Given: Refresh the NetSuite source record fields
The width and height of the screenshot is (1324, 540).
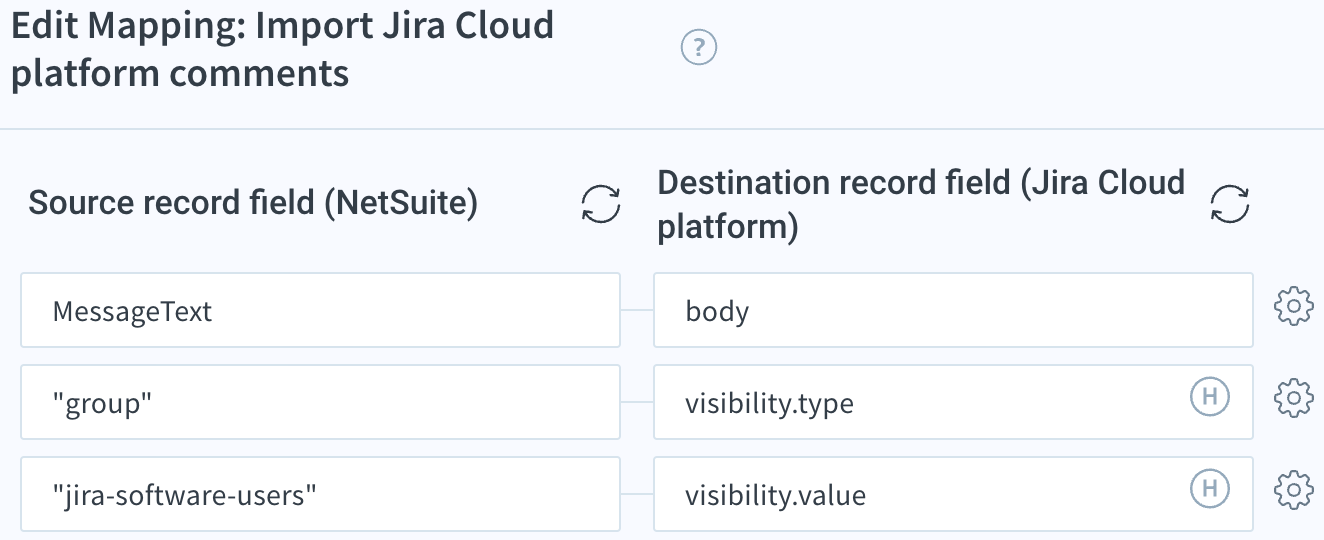Looking at the screenshot, I should 601,204.
